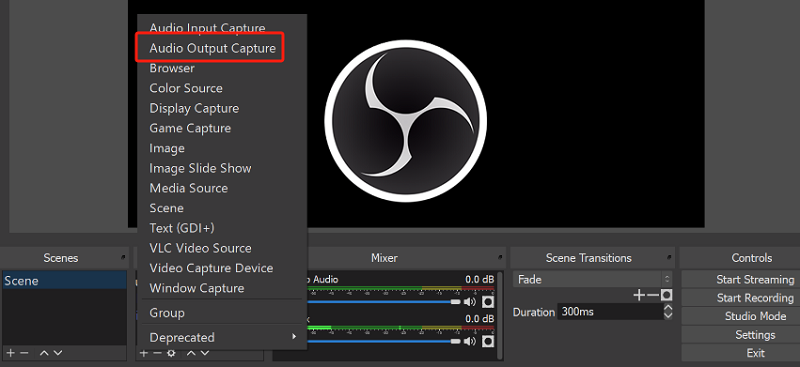This screenshot has width=800, height=367.
Task: Click the Desktop Audio 0.0 dB level readout
Action: click(479, 279)
